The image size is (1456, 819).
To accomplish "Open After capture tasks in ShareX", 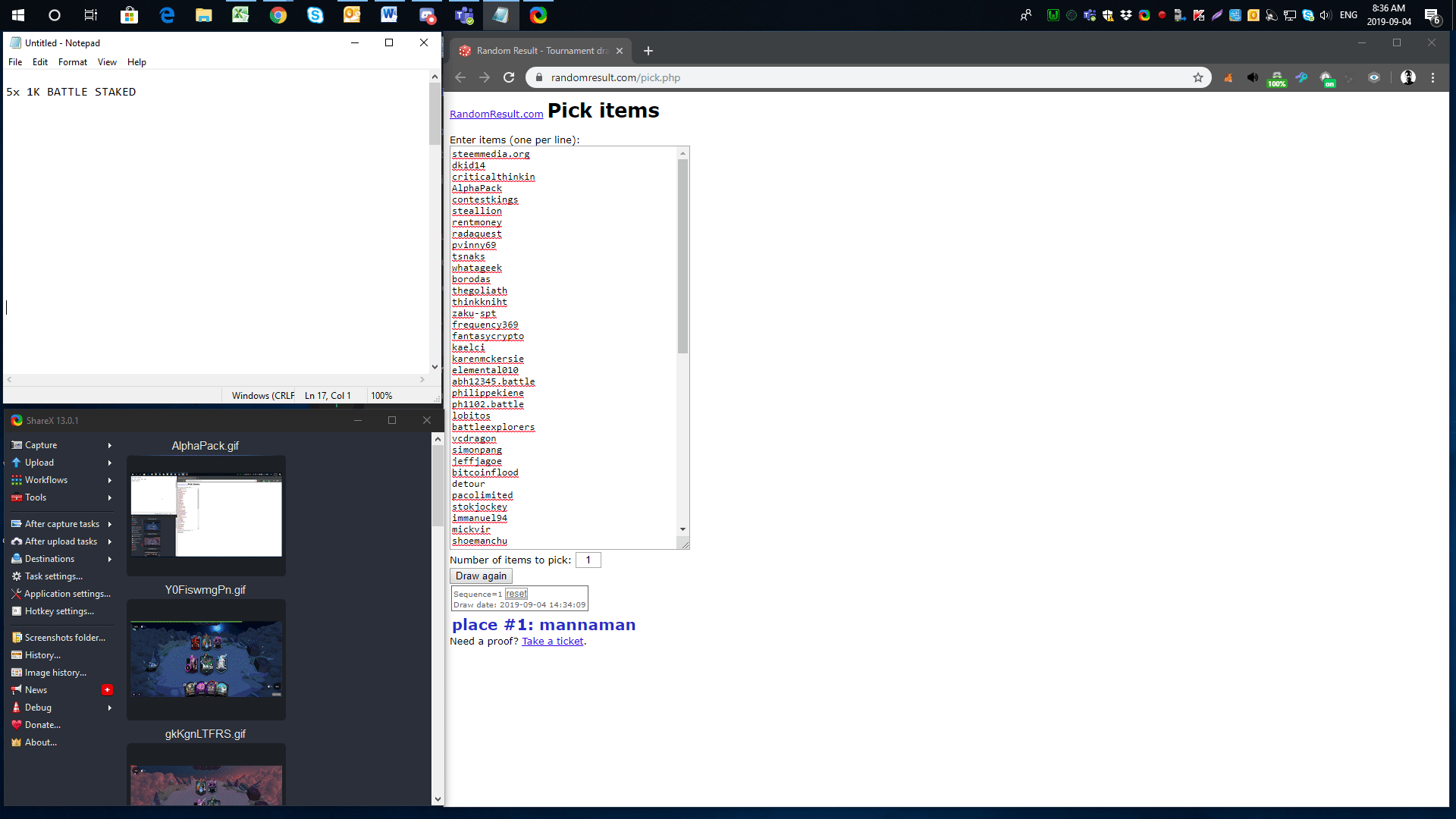I will click(x=61, y=524).
